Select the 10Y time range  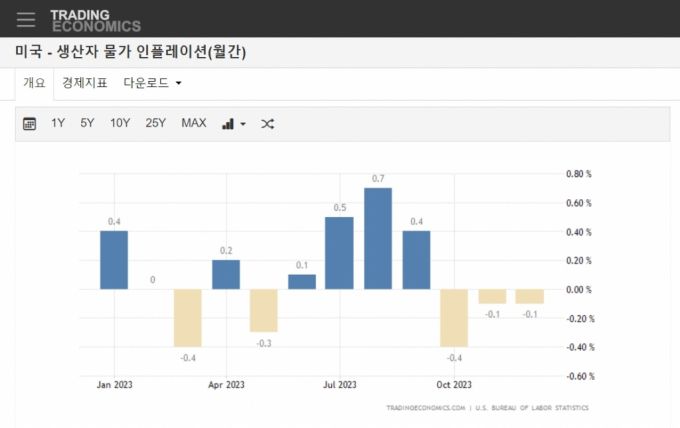point(120,123)
